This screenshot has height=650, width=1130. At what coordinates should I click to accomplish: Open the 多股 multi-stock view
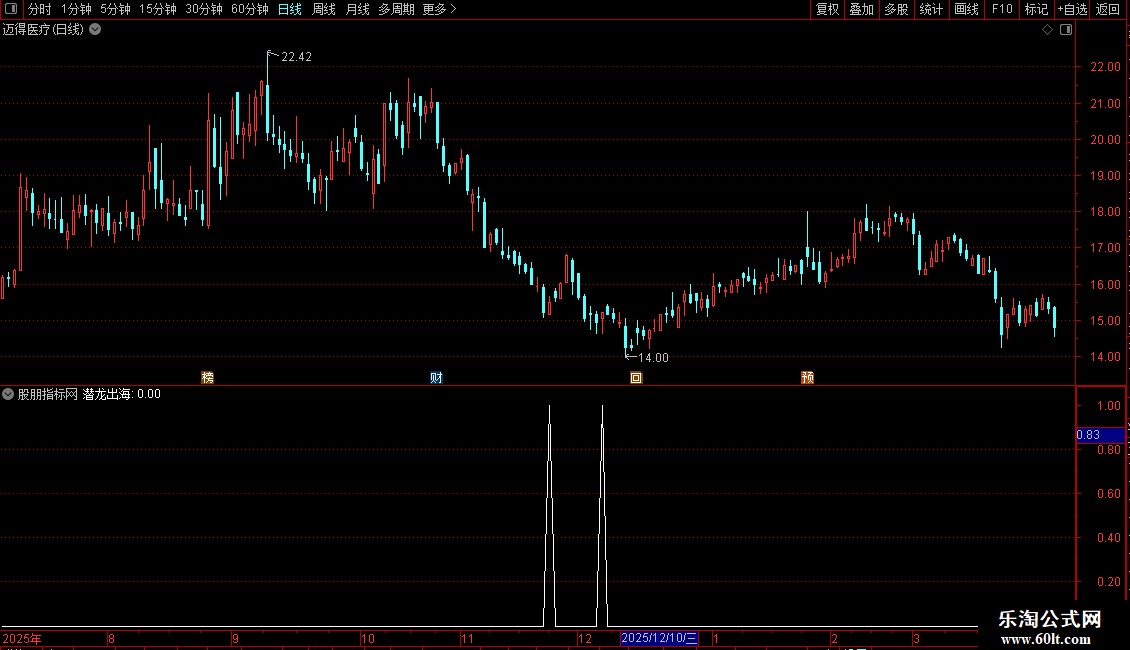pyautogui.click(x=896, y=9)
